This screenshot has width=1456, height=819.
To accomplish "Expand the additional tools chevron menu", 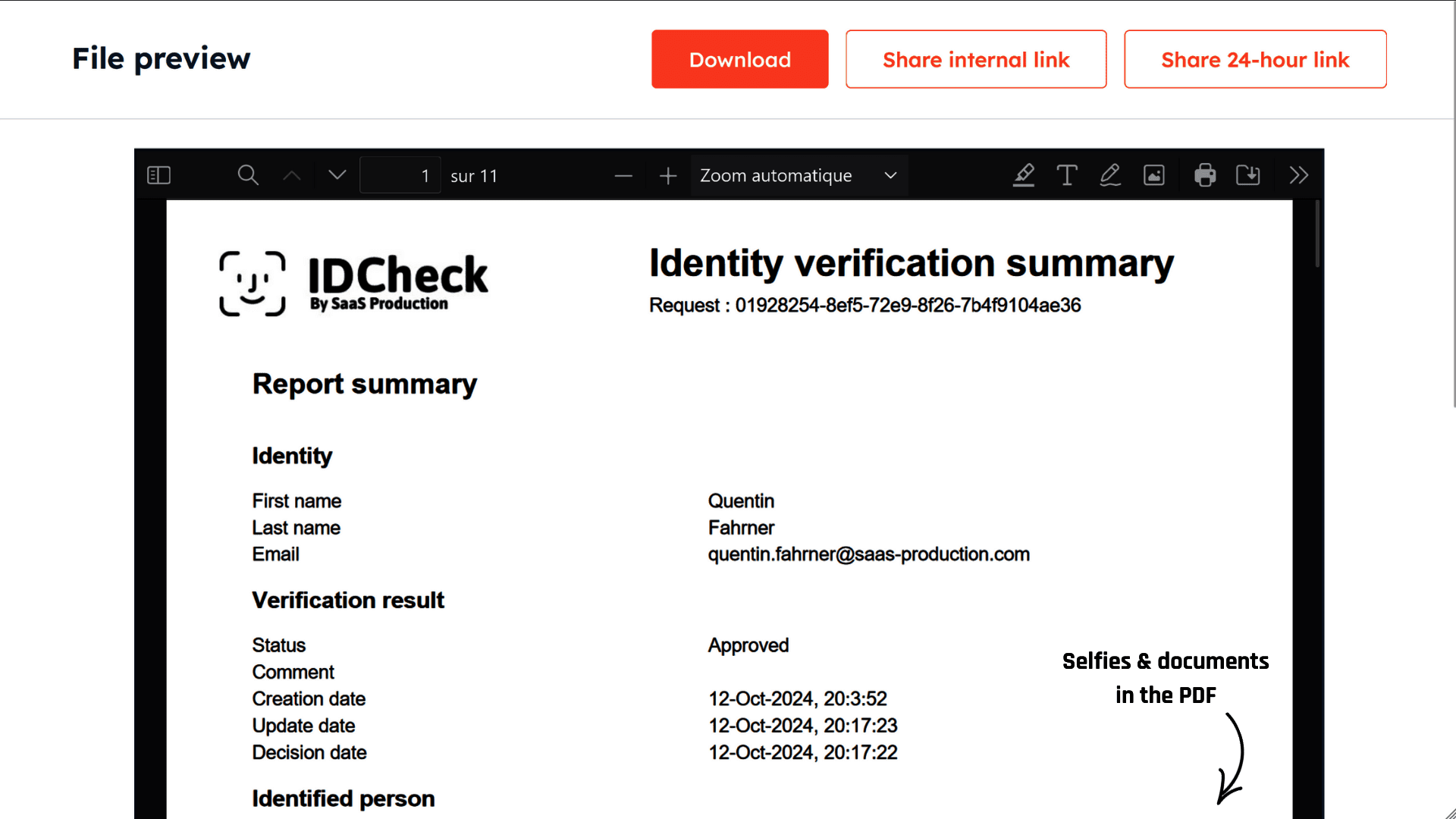I will coord(1299,175).
